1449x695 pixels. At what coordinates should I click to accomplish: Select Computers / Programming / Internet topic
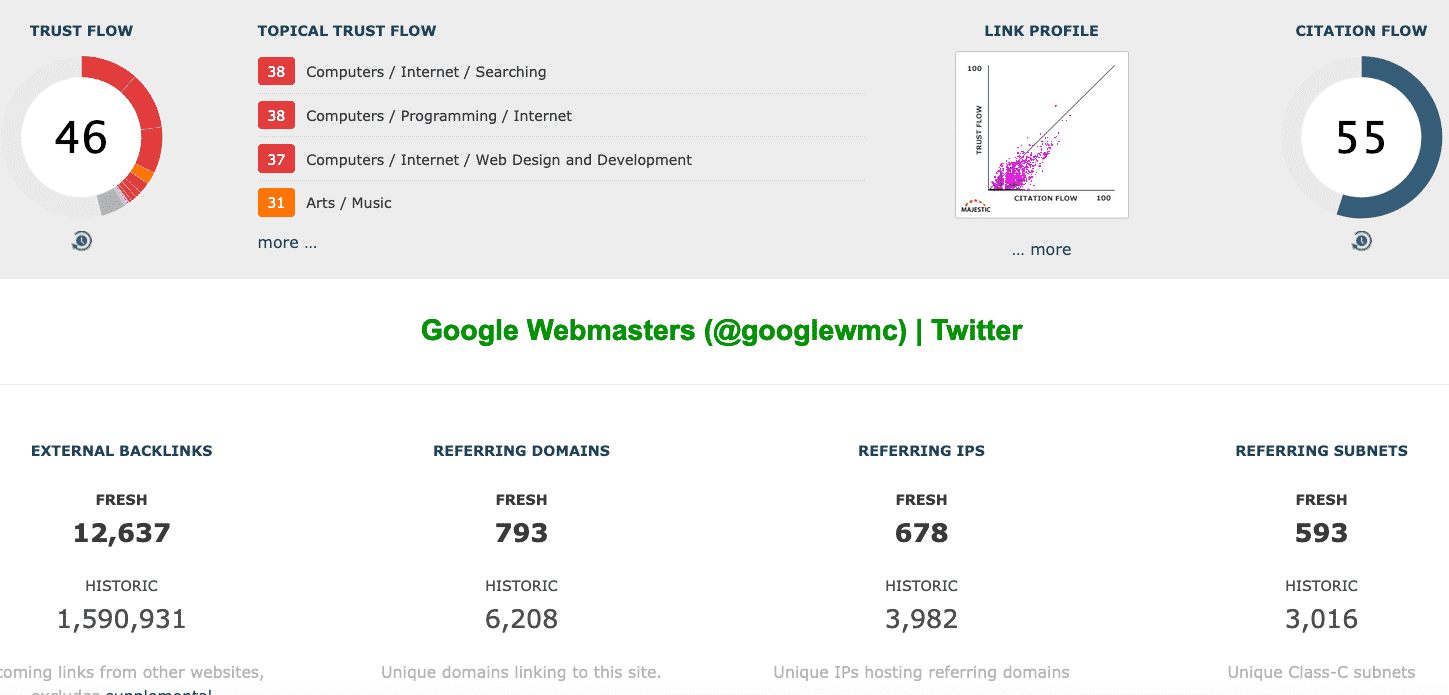tap(439, 116)
